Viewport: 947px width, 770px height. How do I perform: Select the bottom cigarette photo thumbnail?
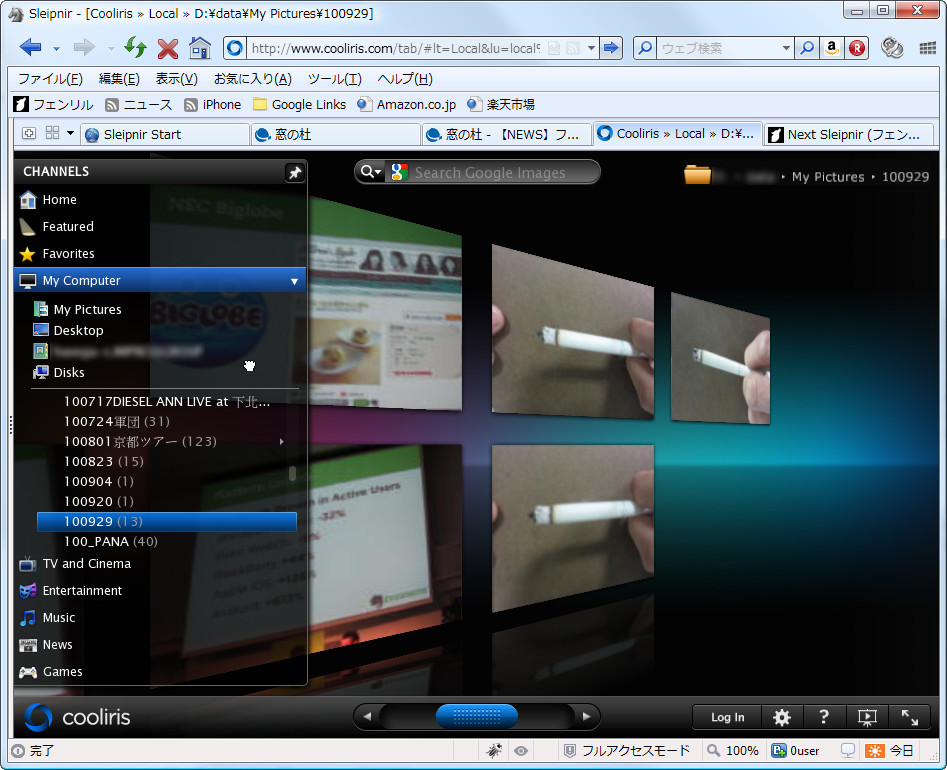573,528
